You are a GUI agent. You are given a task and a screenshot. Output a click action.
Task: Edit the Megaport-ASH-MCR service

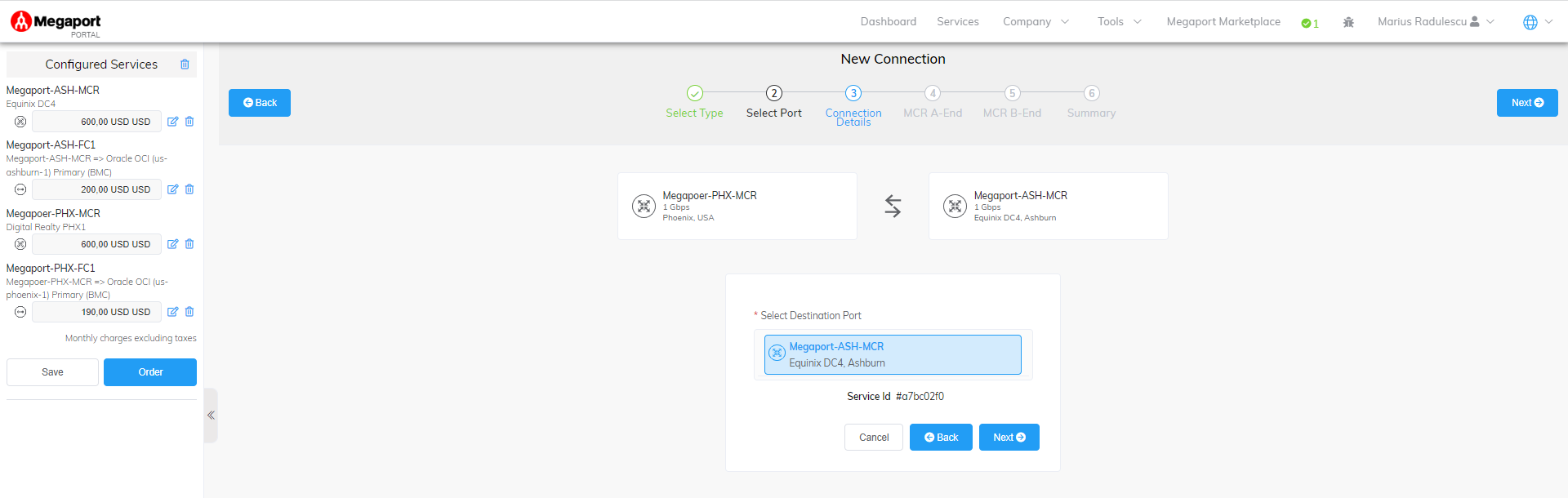point(172,122)
